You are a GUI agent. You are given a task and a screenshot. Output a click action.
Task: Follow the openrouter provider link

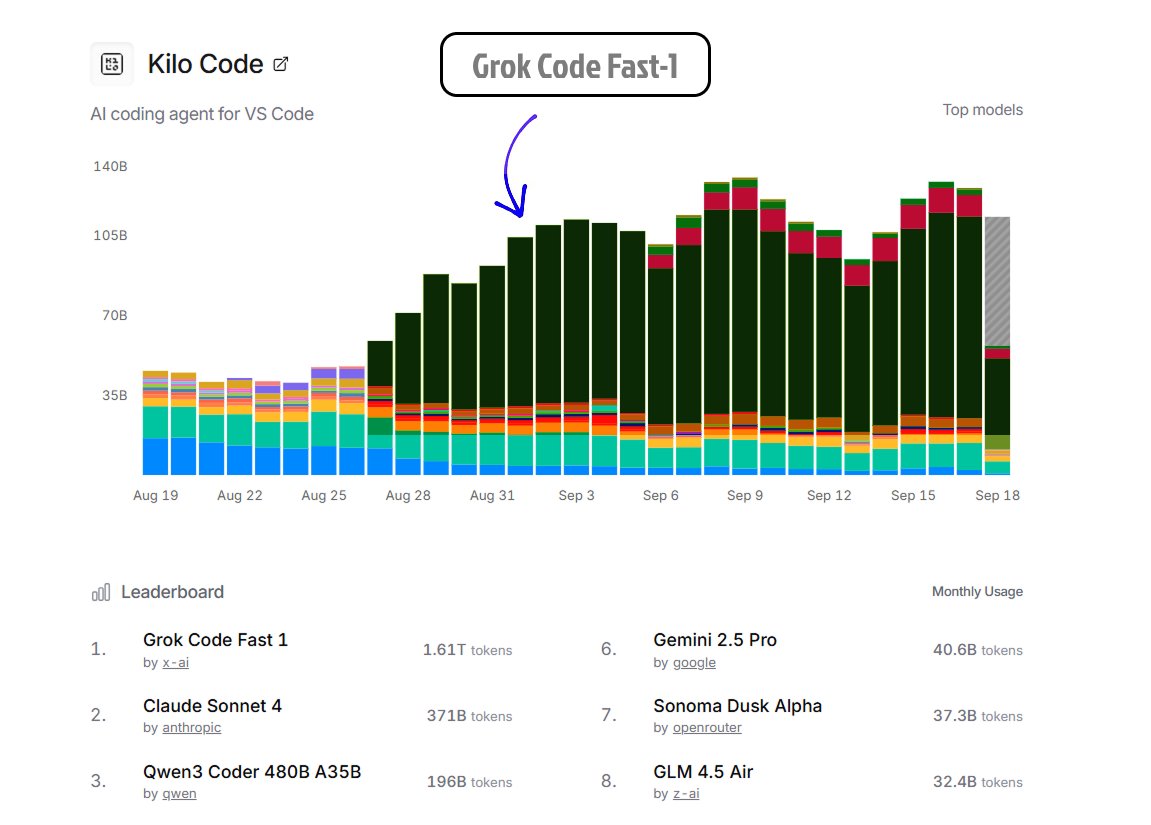coord(707,727)
